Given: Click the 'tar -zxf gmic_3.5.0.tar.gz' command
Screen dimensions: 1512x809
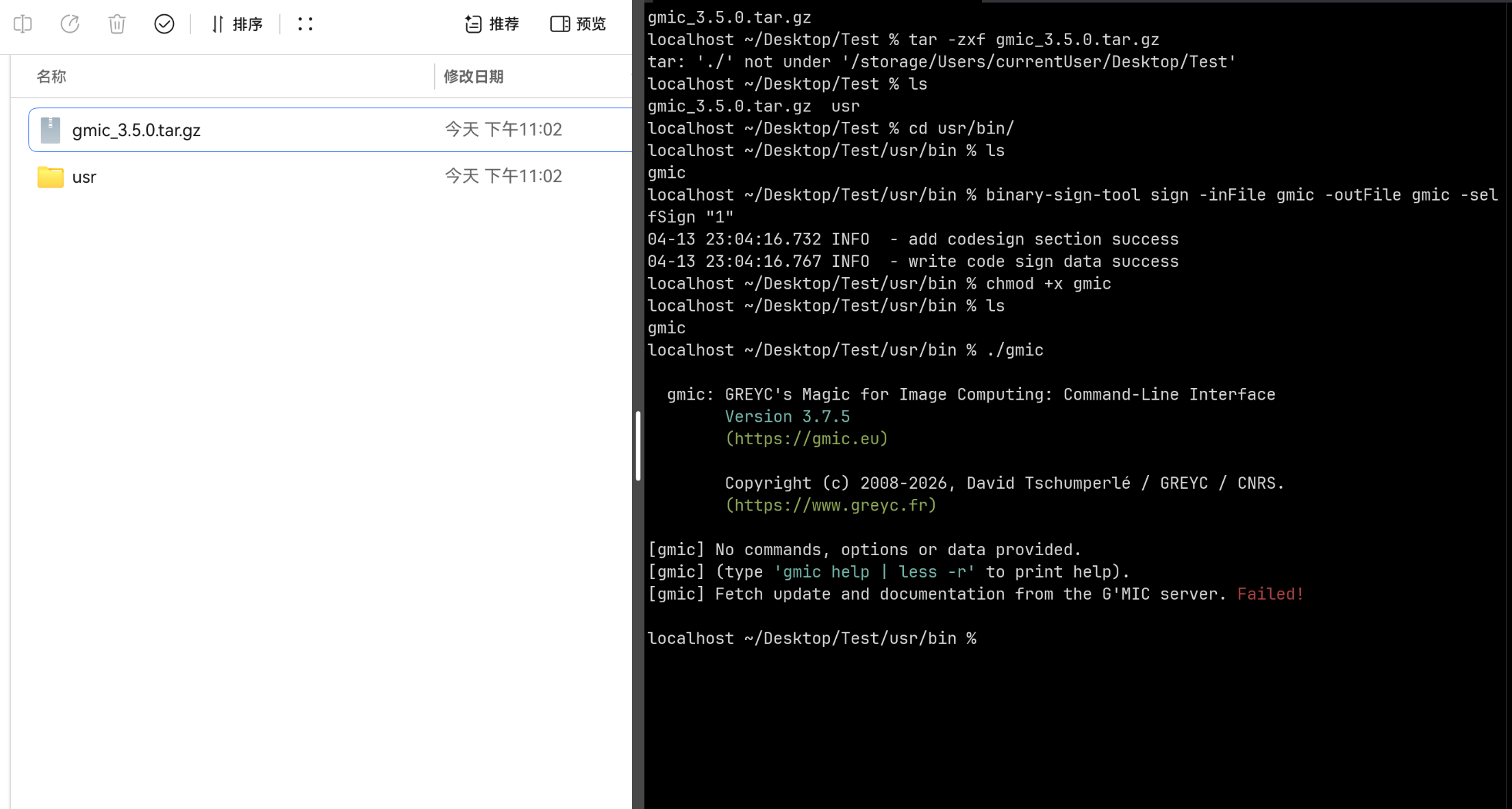Looking at the screenshot, I should pos(1034,40).
